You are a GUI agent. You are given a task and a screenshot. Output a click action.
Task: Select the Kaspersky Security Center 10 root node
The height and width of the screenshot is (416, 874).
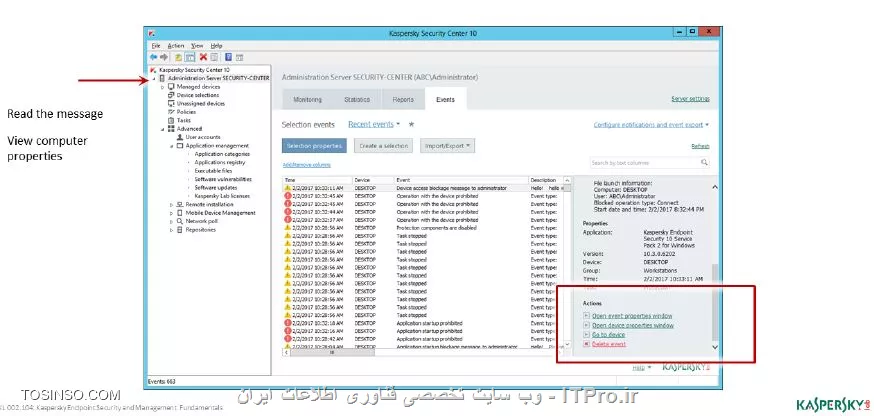pos(194,70)
